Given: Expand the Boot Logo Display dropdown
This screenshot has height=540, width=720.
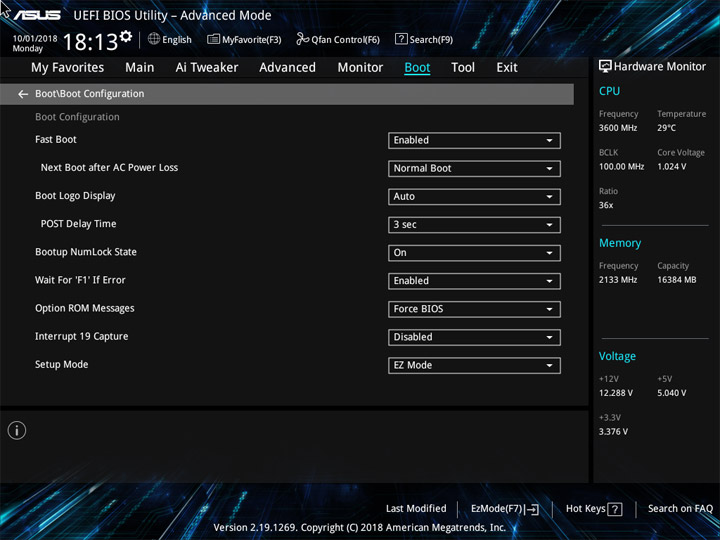Looking at the screenshot, I should pyautogui.click(x=474, y=197).
